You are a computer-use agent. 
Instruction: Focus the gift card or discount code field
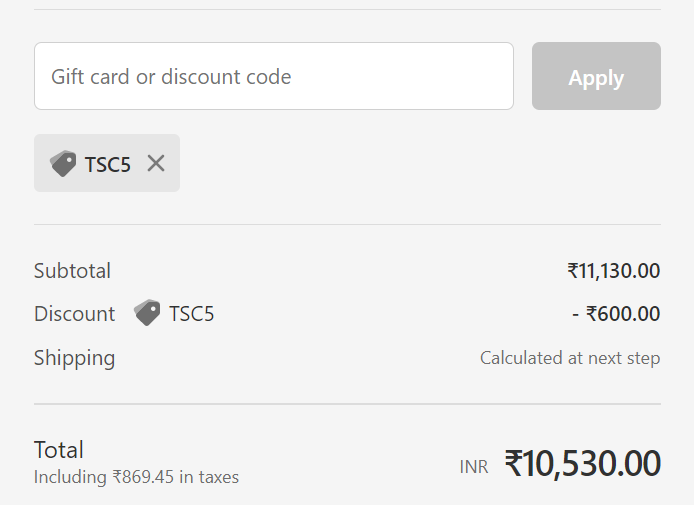click(x=274, y=76)
